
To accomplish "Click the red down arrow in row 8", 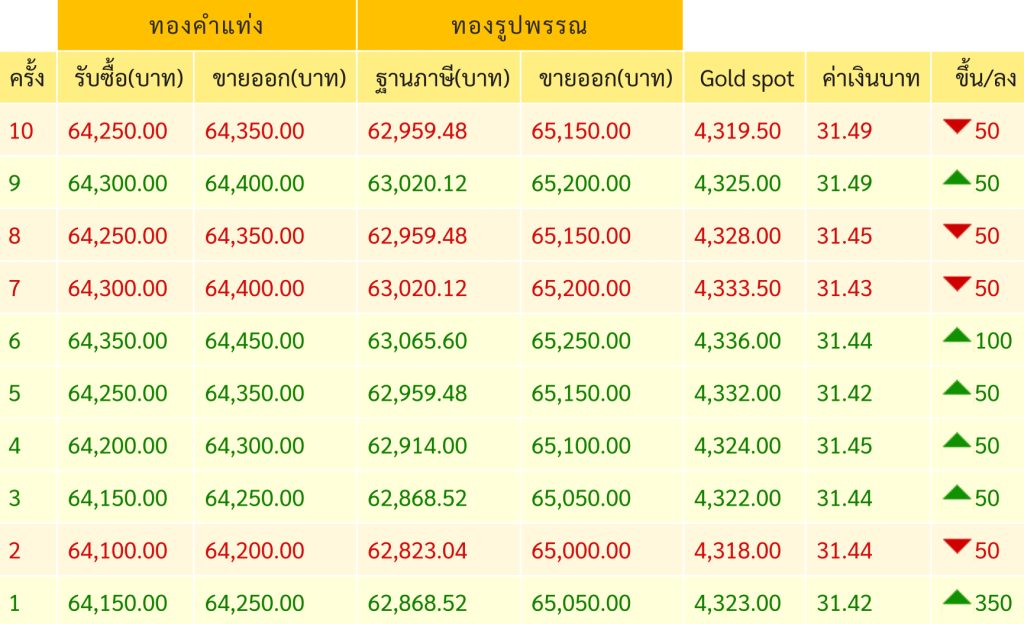I will pyautogui.click(x=957, y=232).
